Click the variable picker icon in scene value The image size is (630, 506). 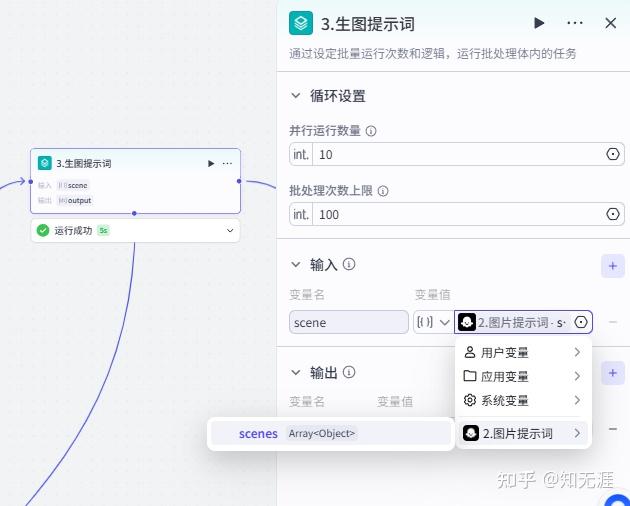(x=581, y=322)
